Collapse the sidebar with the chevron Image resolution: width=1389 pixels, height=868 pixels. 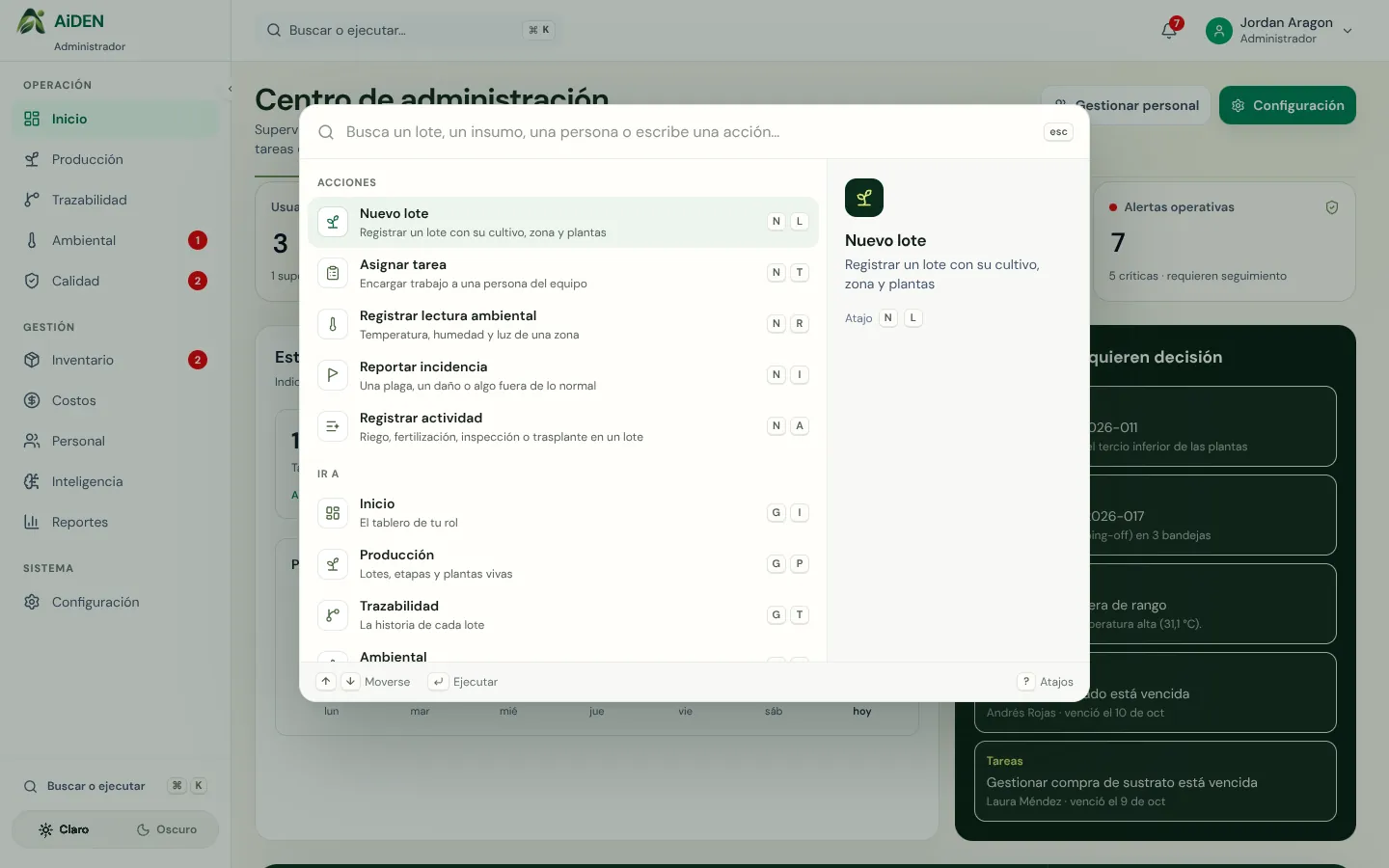tap(230, 89)
